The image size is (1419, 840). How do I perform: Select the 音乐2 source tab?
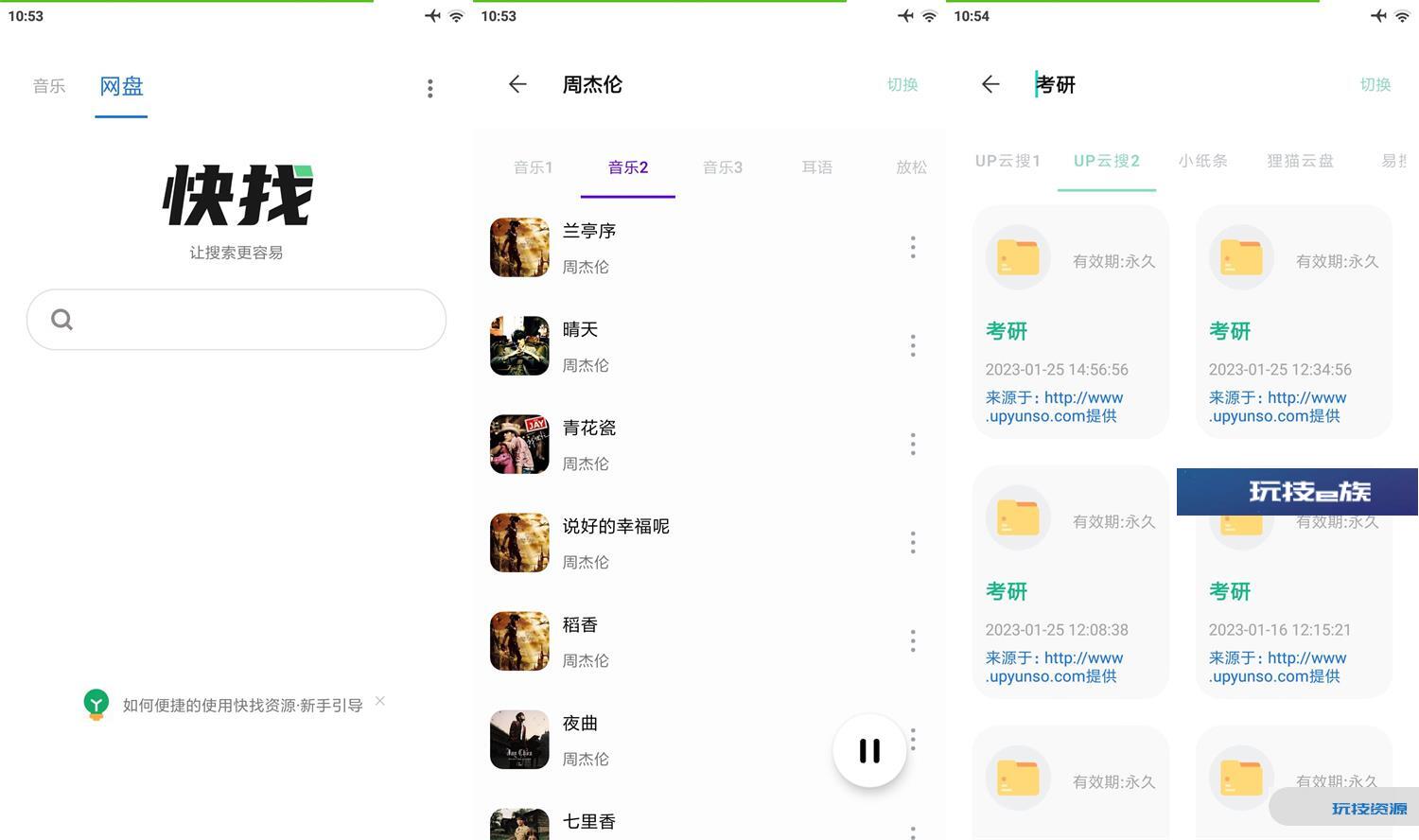click(628, 167)
